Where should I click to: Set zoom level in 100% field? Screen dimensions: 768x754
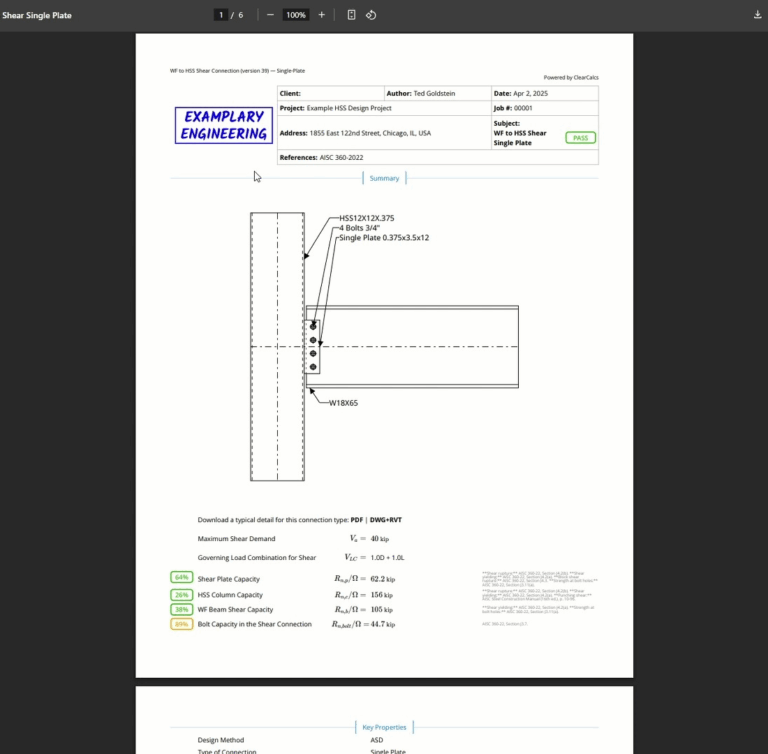point(296,15)
